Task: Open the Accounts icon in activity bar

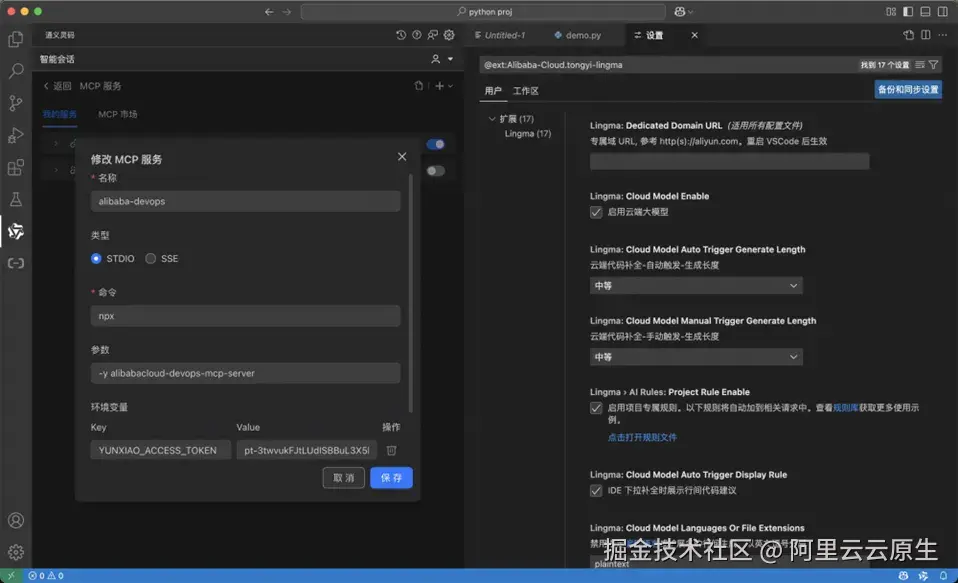Action: click(x=16, y=520)
